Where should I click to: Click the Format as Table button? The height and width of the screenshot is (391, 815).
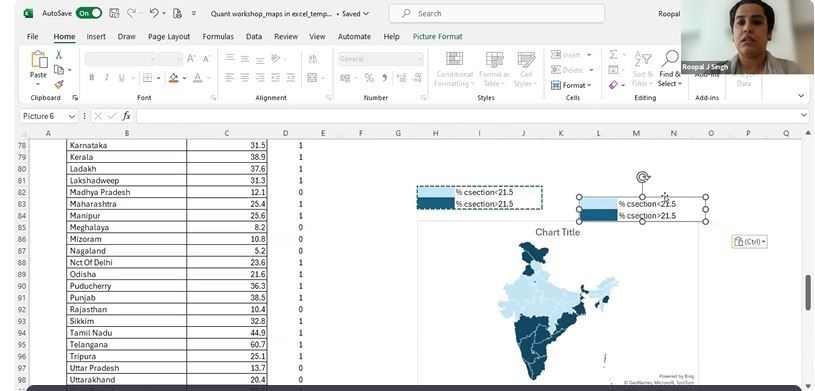click(x=494, y=69)
